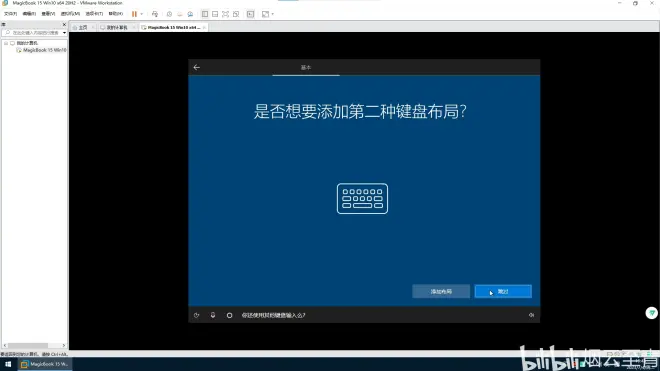Select 我的计算机 in the library tree
Viewport: 660px width, 371px height.
click(x=27, y=43)
